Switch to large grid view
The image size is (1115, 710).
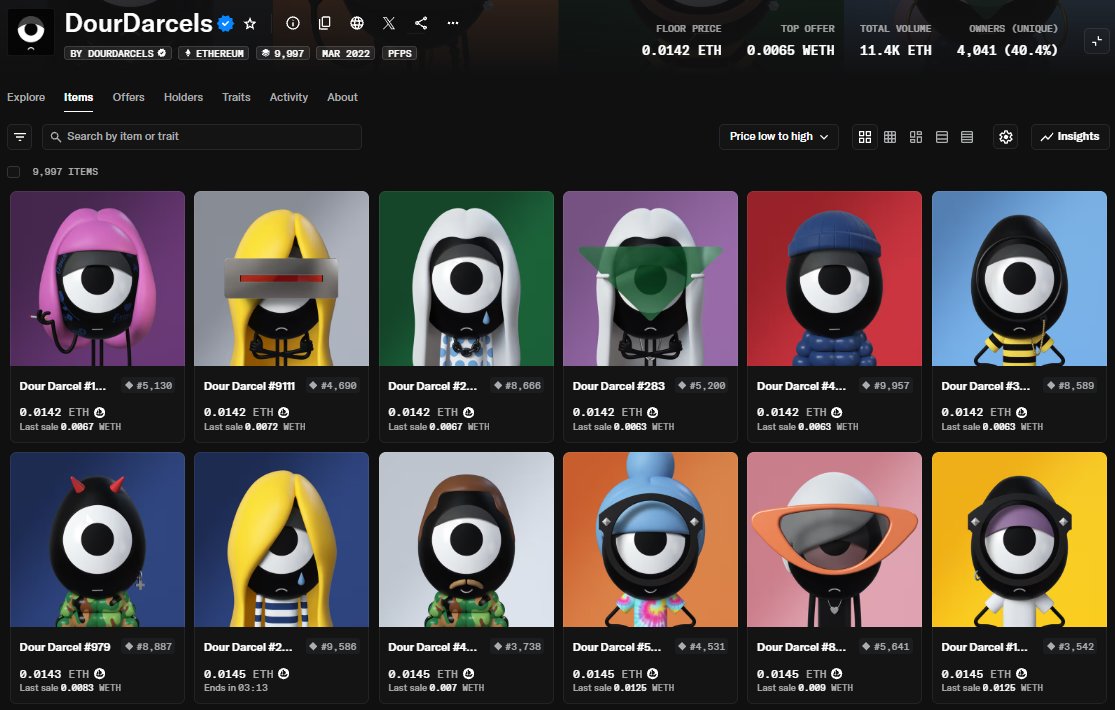point(865,137)
